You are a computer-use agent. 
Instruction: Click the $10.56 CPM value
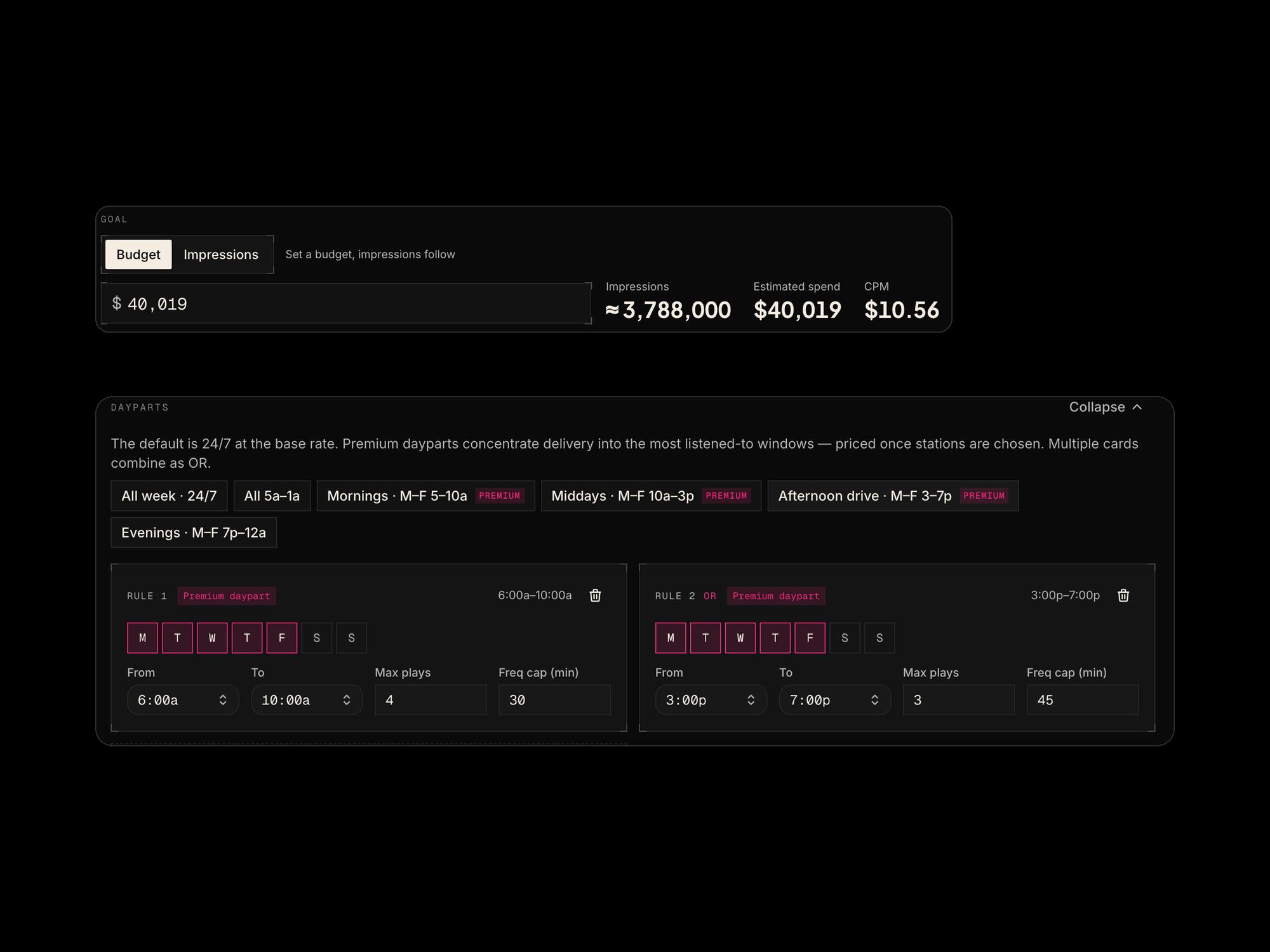click(902, 310)
